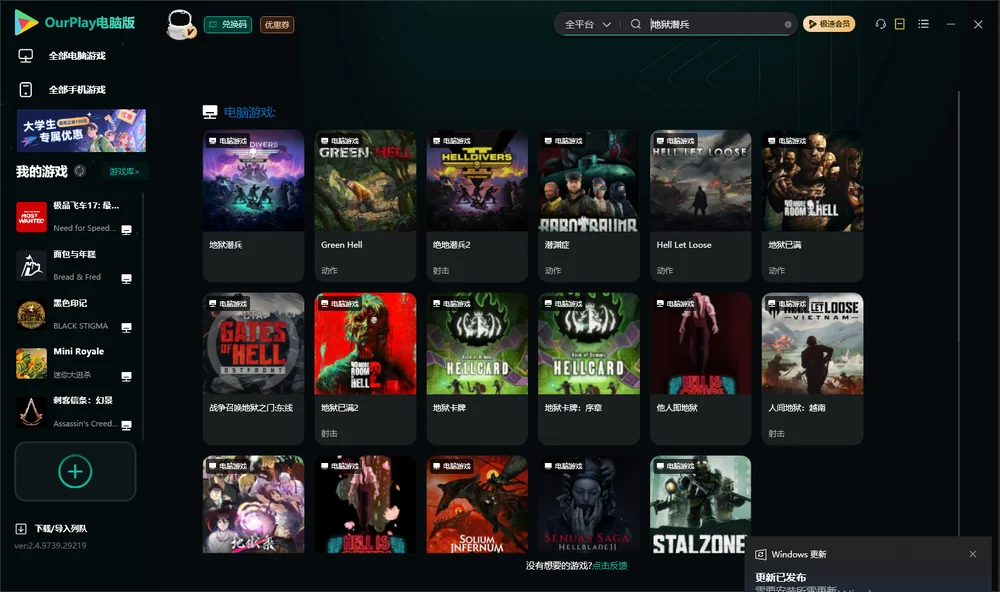Open the Solium Infernum game card

477,504
